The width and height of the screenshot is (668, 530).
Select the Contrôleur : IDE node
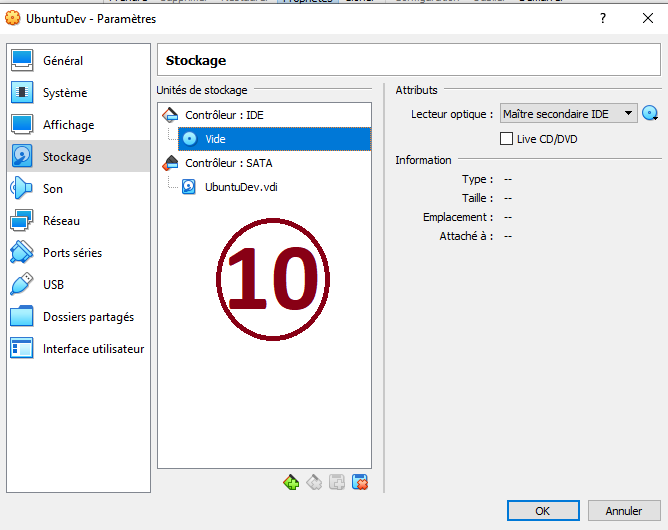[224, 115]
